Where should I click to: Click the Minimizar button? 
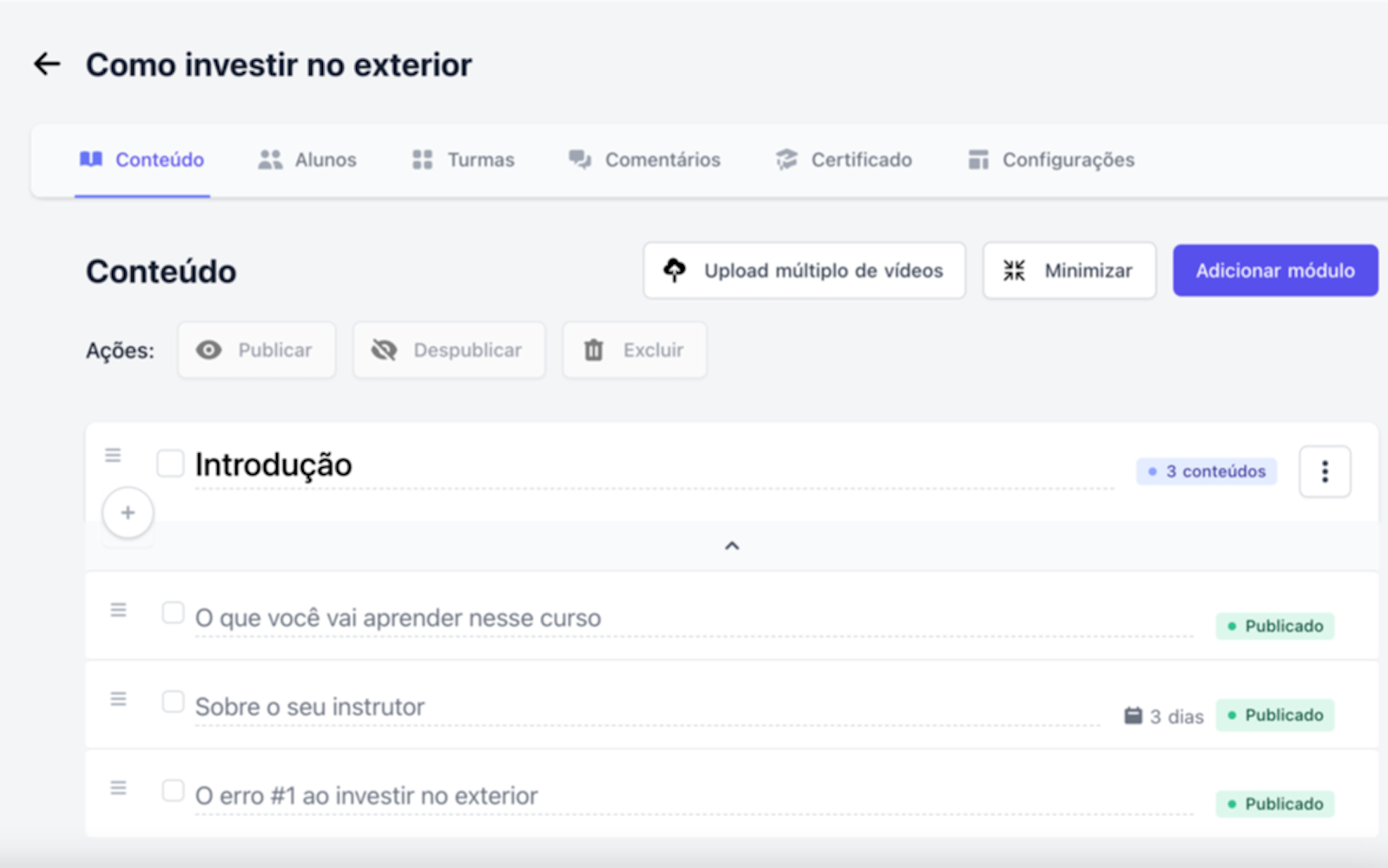pyautogui.click(x=1069, y=271)
